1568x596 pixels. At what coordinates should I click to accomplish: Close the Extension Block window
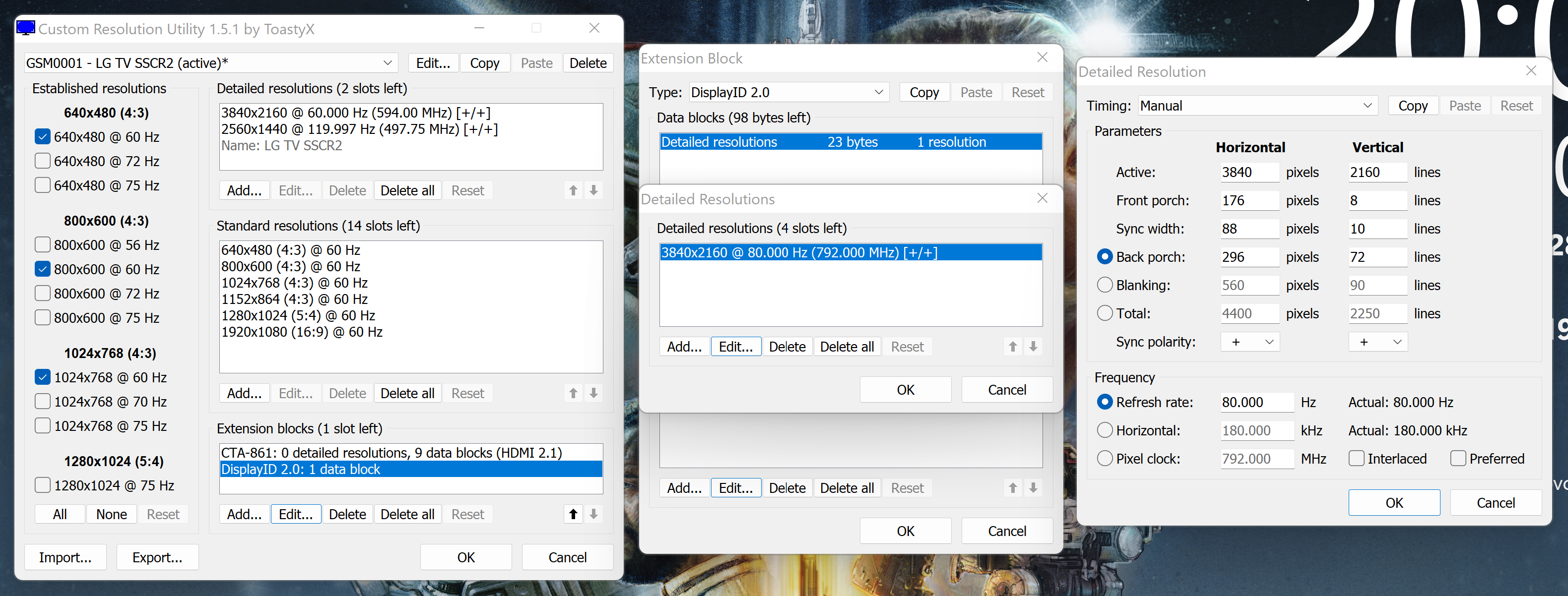[1042, 58]
